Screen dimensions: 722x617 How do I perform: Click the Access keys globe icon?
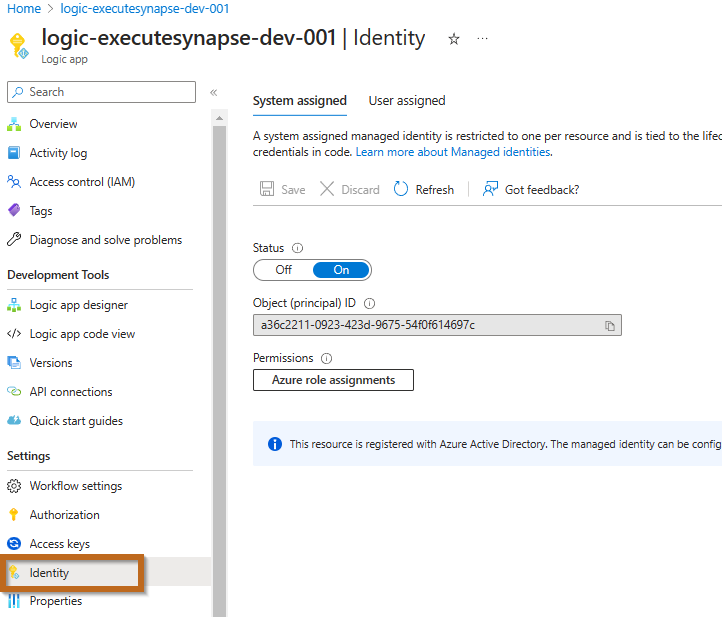[14, 543]
